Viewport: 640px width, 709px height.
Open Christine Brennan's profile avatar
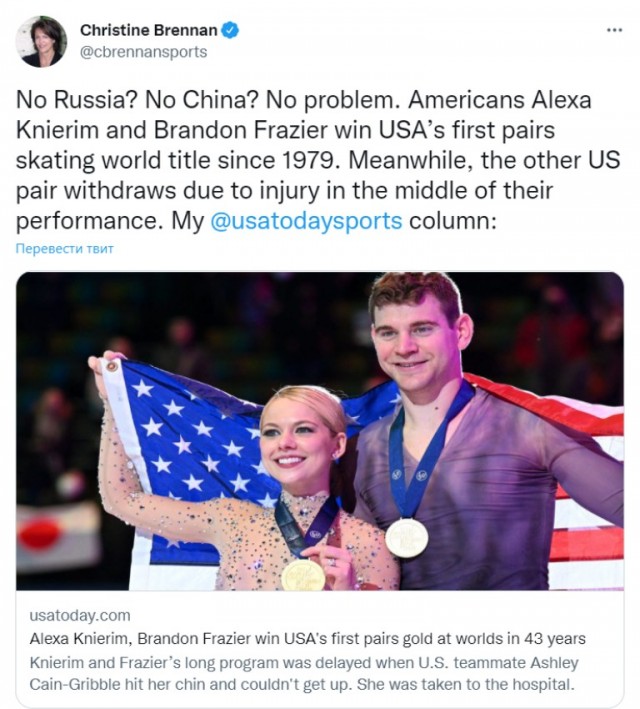(x=41, y=41)
